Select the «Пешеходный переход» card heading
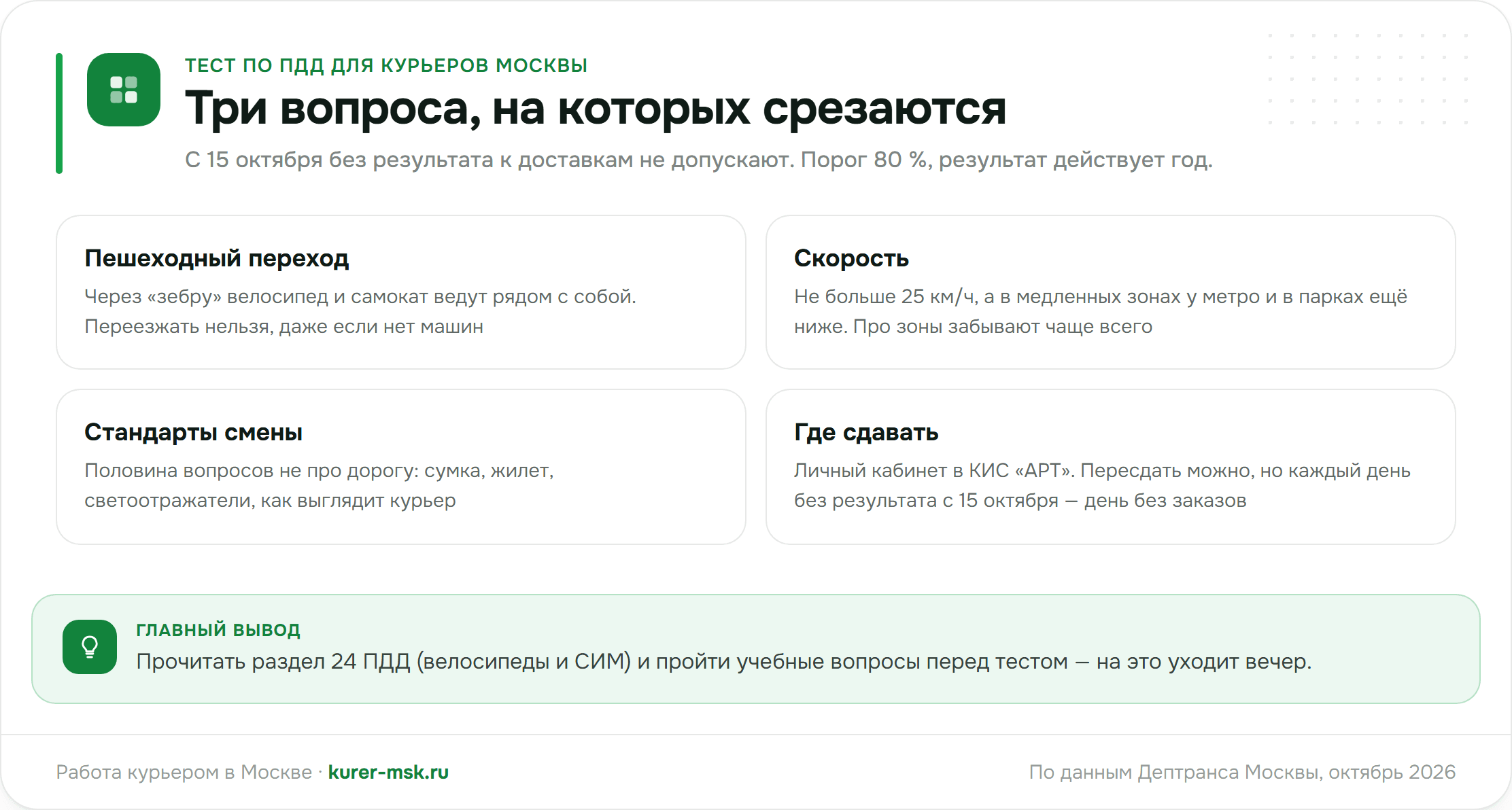1512x810 pixels. (x=217, y=258)
